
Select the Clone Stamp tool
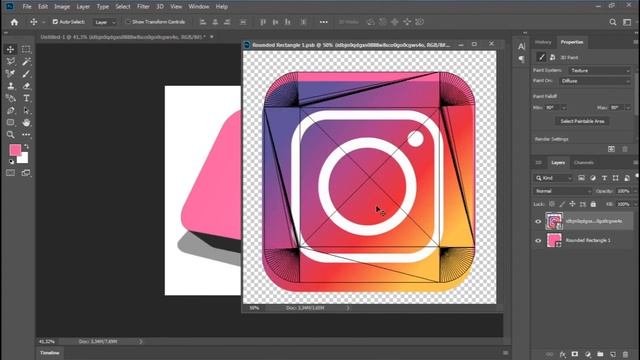[11, 86]
